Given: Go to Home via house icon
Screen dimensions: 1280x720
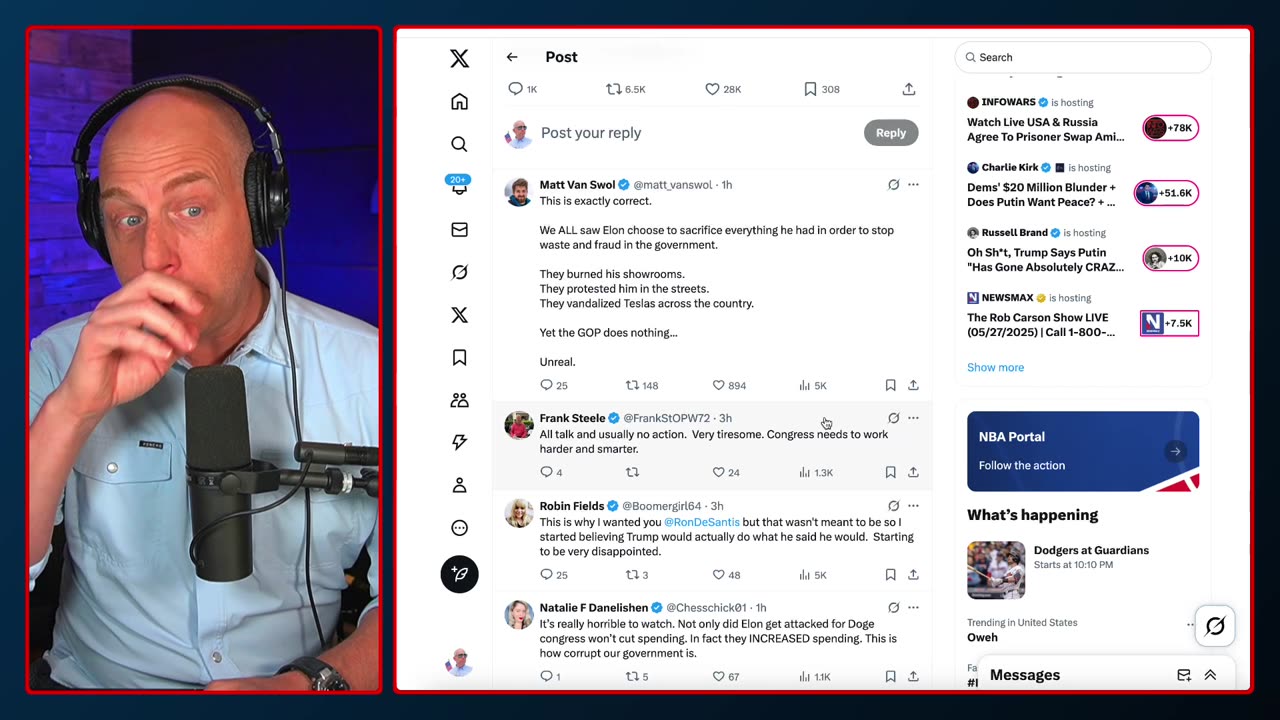Looking at the screenshot, I should (x=459, y=101).
